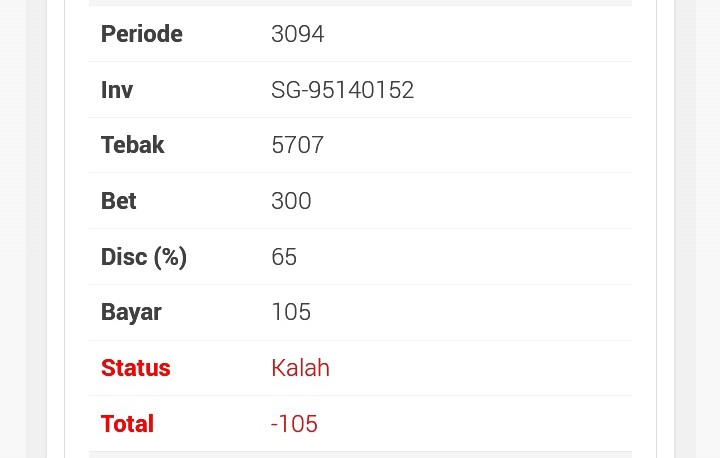Image resolution: width=720 pixels, height=458 pixels.
Task: Click the Disc (%) row label
Action: (143, 257)
